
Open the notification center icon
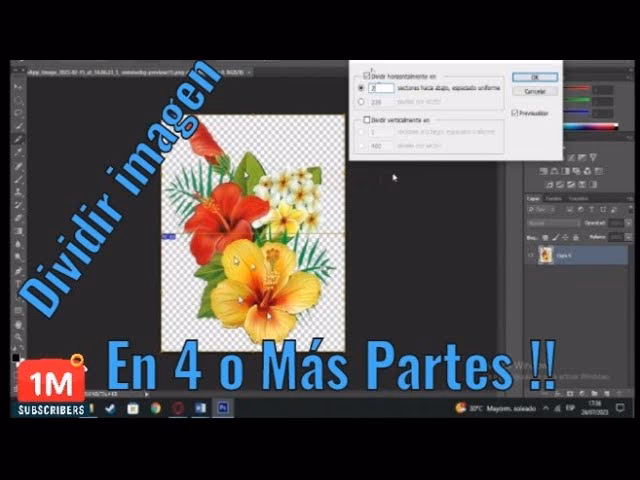tap(620, 408)
